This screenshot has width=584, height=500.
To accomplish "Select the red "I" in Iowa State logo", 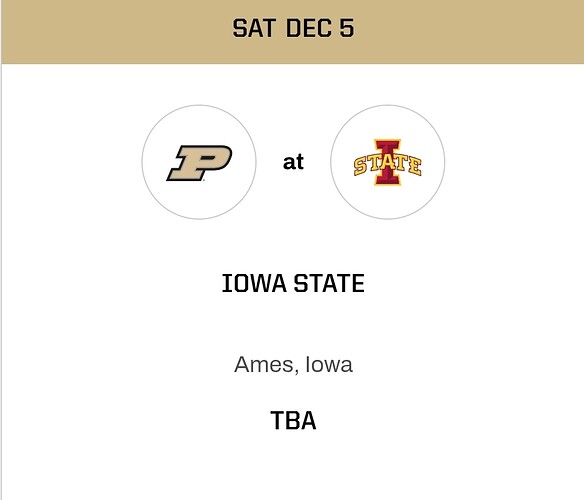I will click(388, 162).
